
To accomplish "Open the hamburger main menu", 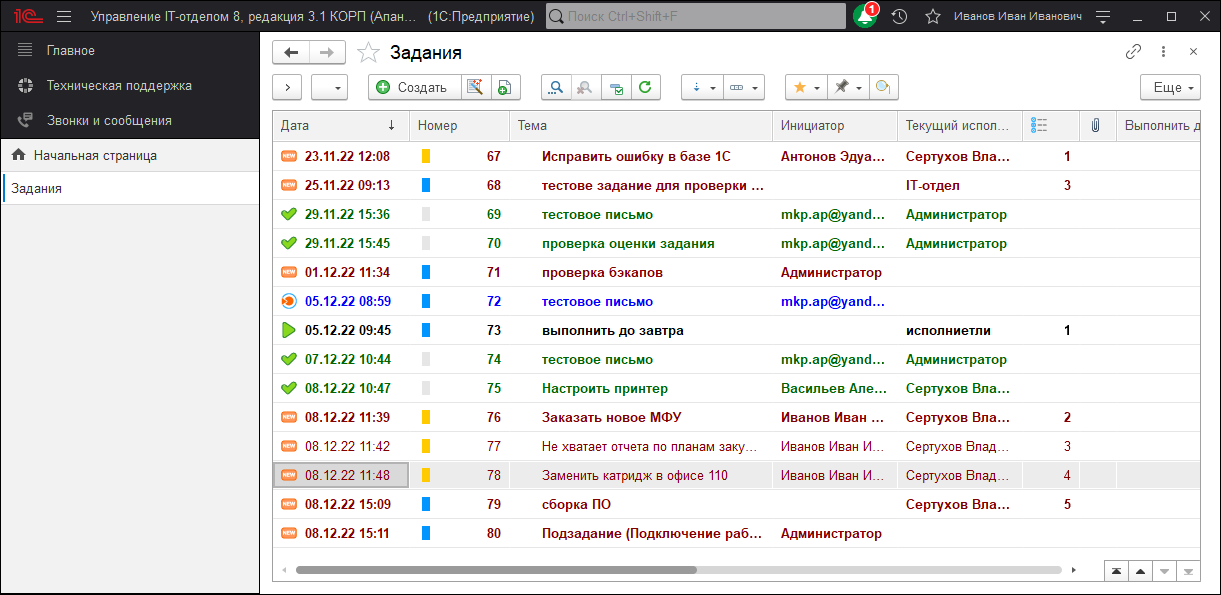I will click(x=64, y=17).
